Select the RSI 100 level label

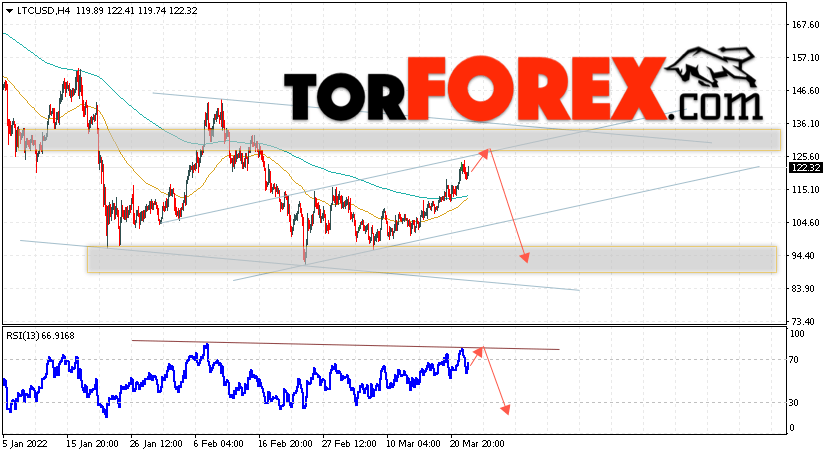796,334
